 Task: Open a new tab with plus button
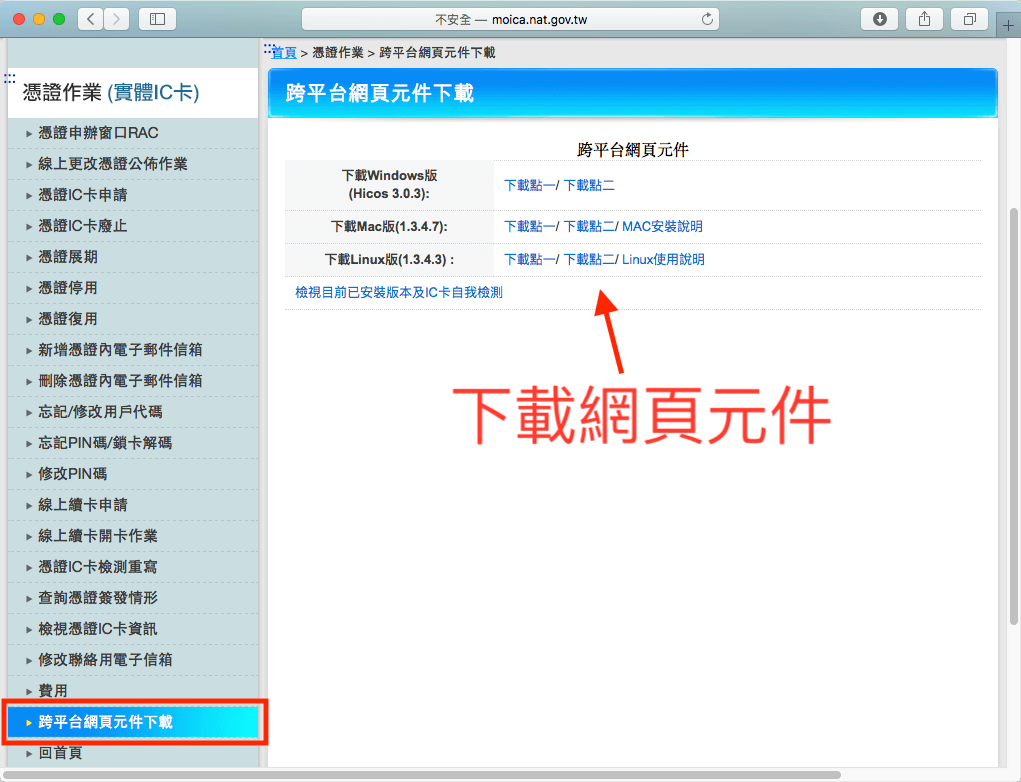click(1008, 26)
